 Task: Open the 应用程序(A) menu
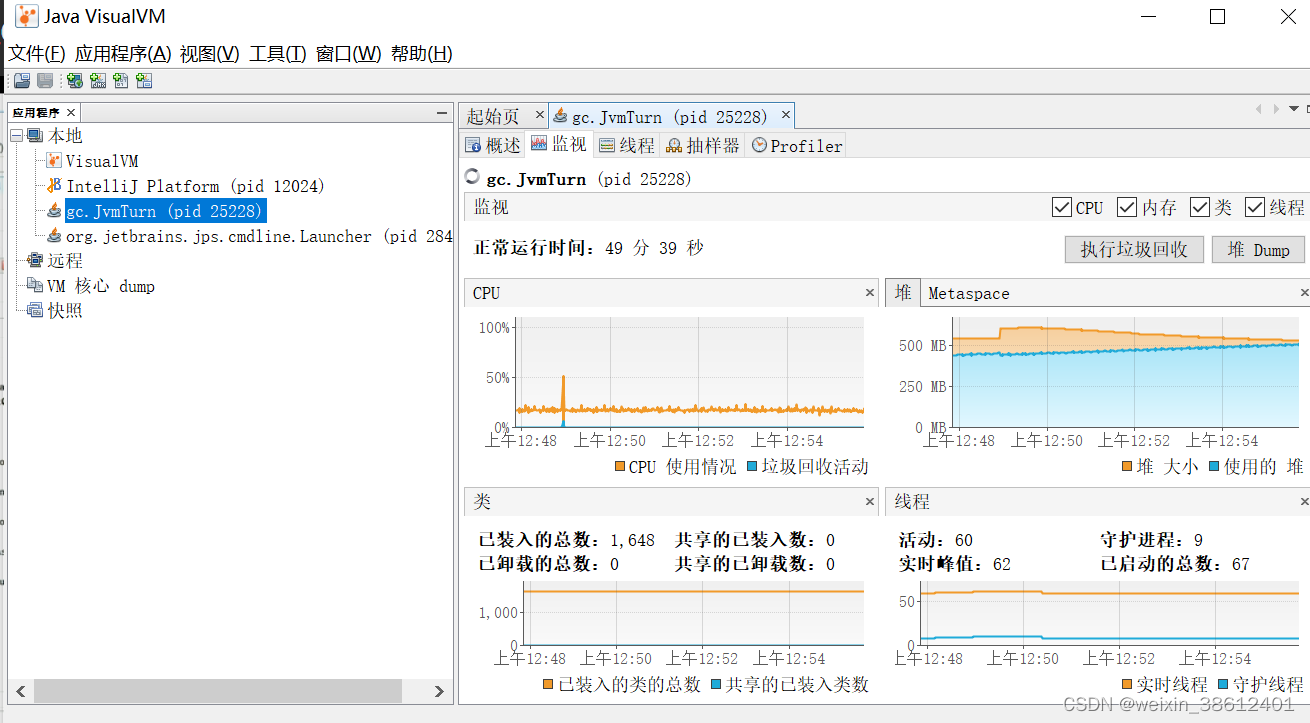coord(123,54)
